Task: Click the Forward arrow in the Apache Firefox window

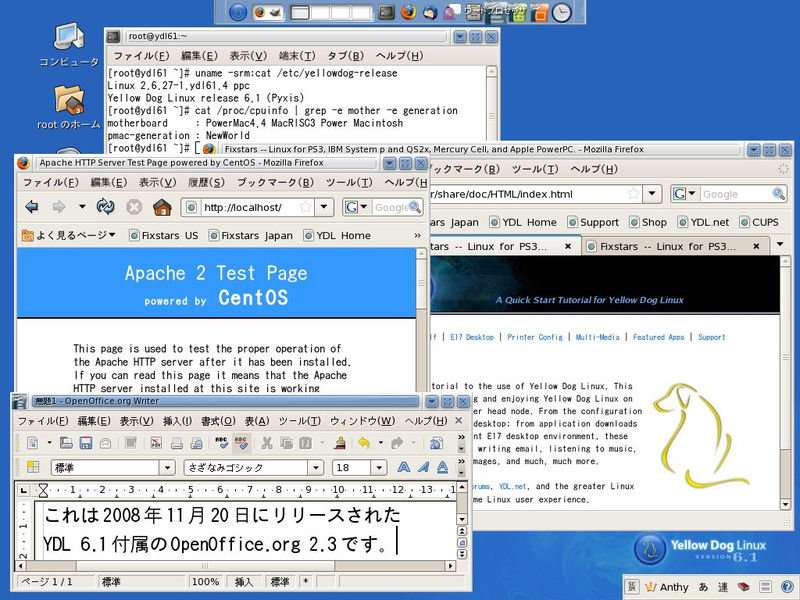Action: [59, 207]
